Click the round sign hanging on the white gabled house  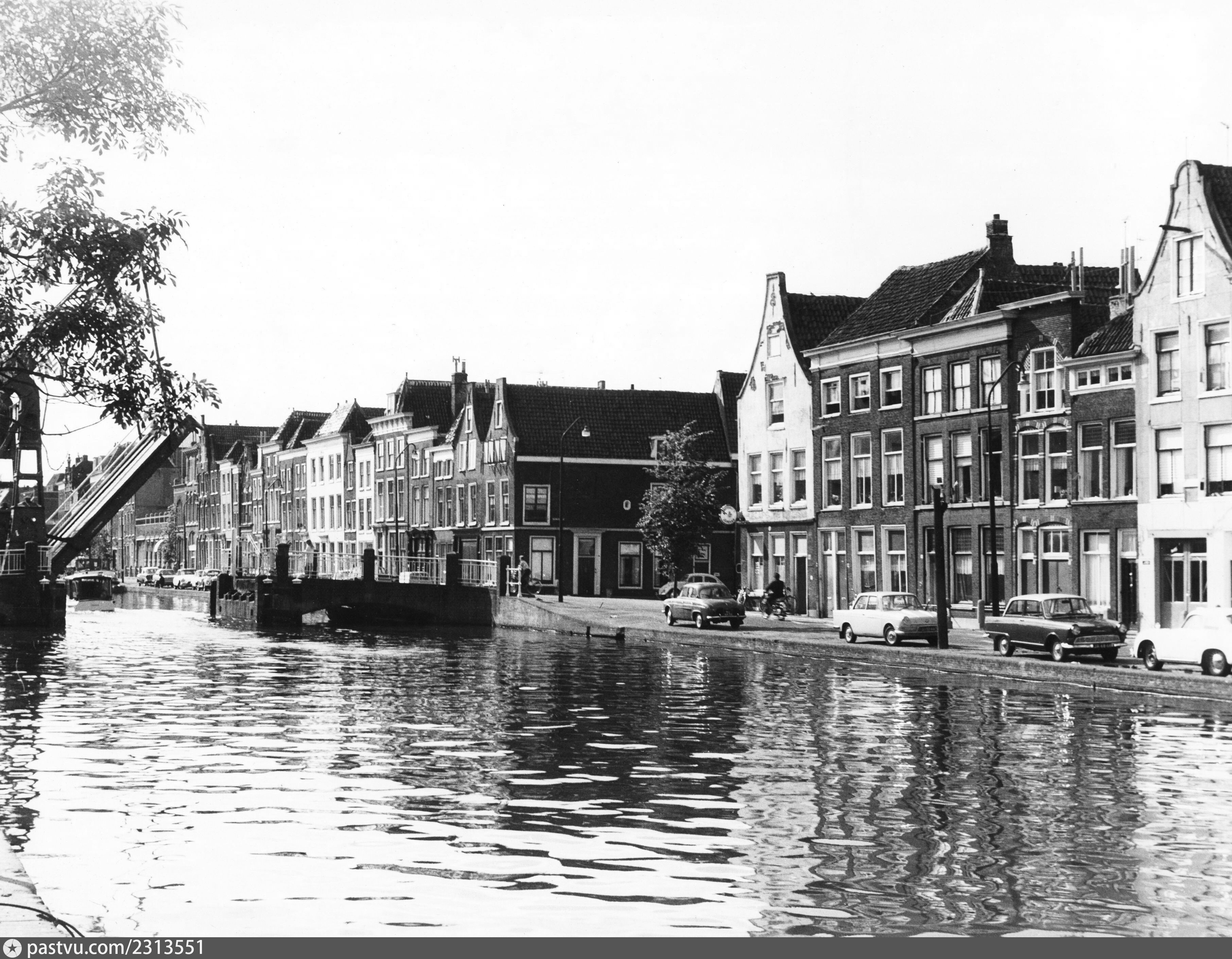728,514
